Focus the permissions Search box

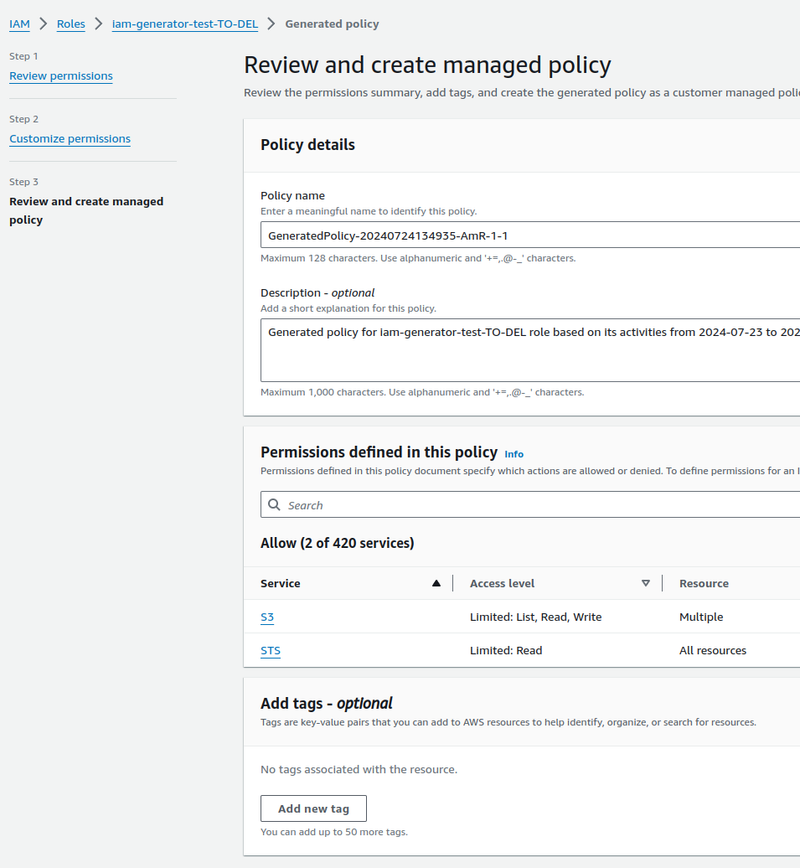coord(530,505)
